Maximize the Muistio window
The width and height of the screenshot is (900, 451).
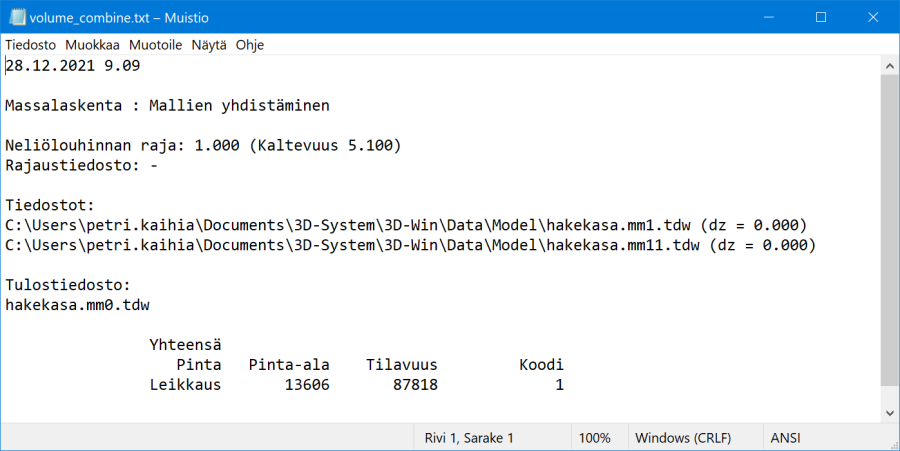(x=821, y=17)
